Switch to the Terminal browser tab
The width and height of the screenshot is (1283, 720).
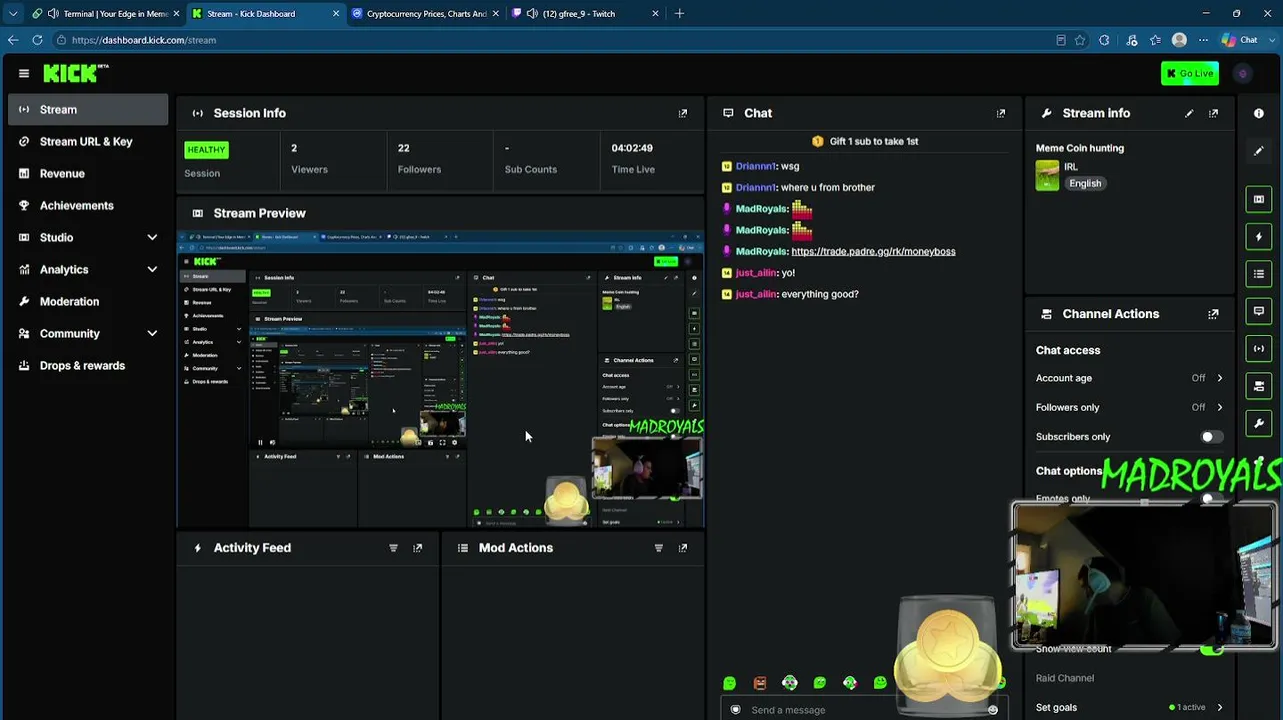pyautogui.click(x=106, y=14)
